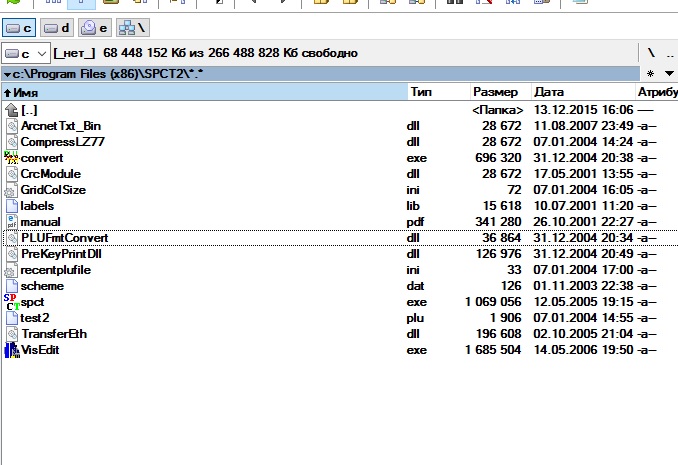The image size is (678, 465).
Task: Click the convert.exe file icon
Action: pos(11,158)
